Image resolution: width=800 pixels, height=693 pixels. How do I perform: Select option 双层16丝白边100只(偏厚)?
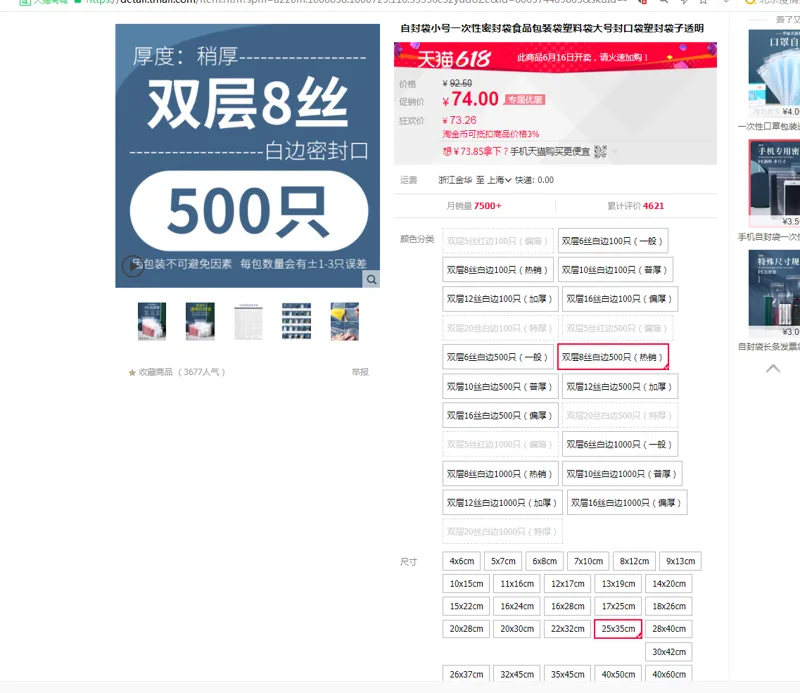[x=620, y=299]
